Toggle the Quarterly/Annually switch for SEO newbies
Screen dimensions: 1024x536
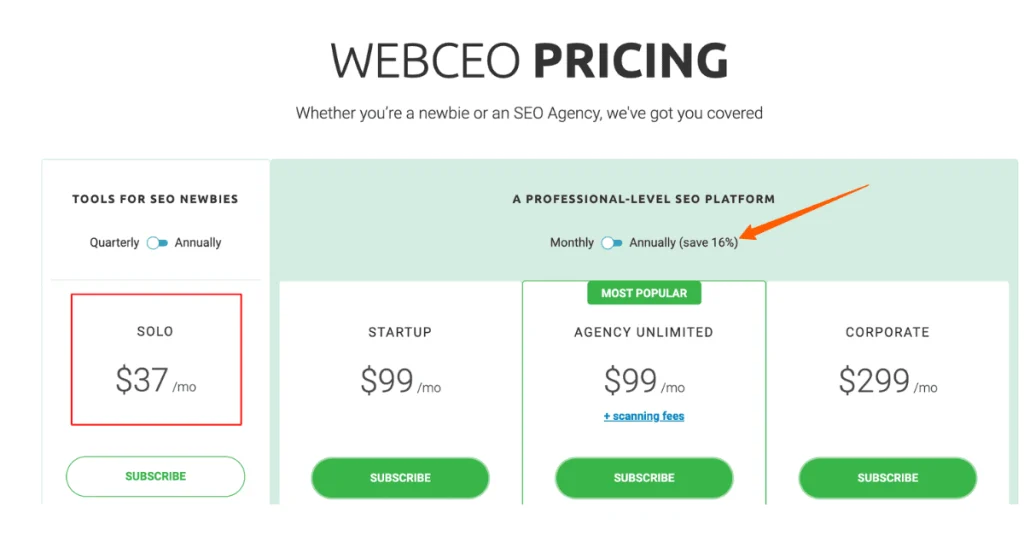(x=157, y=243)
